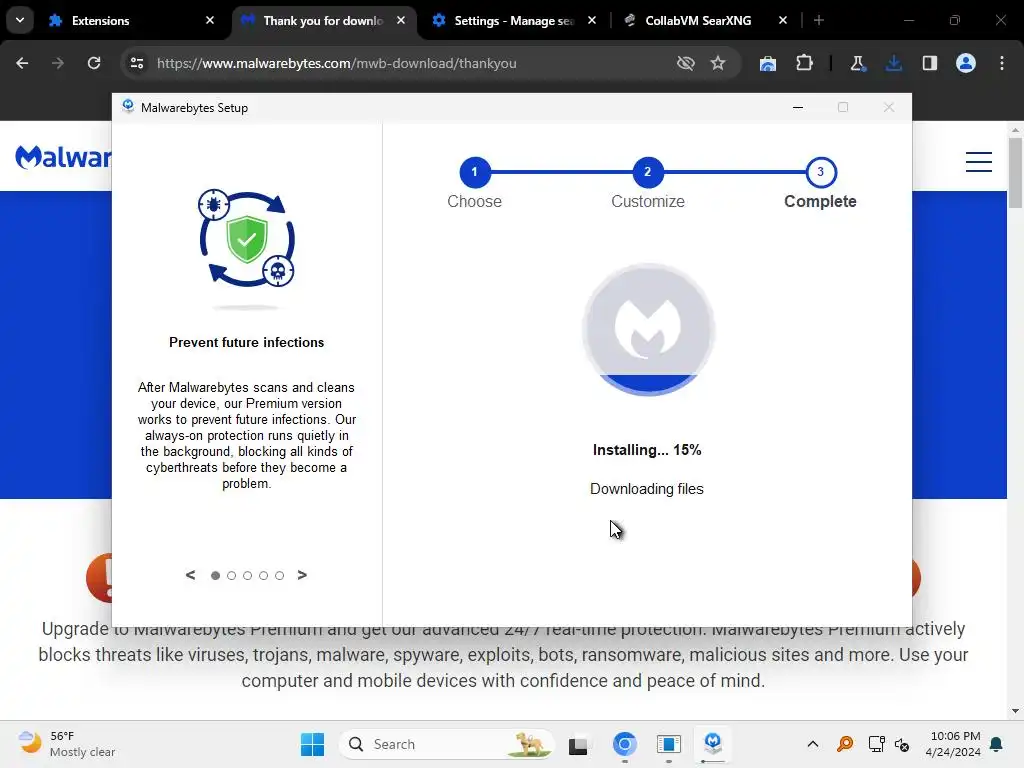Click Downloading files status text
Image resolution: width=1024 pixels, height=768 pixels.
tap(647, 489)
